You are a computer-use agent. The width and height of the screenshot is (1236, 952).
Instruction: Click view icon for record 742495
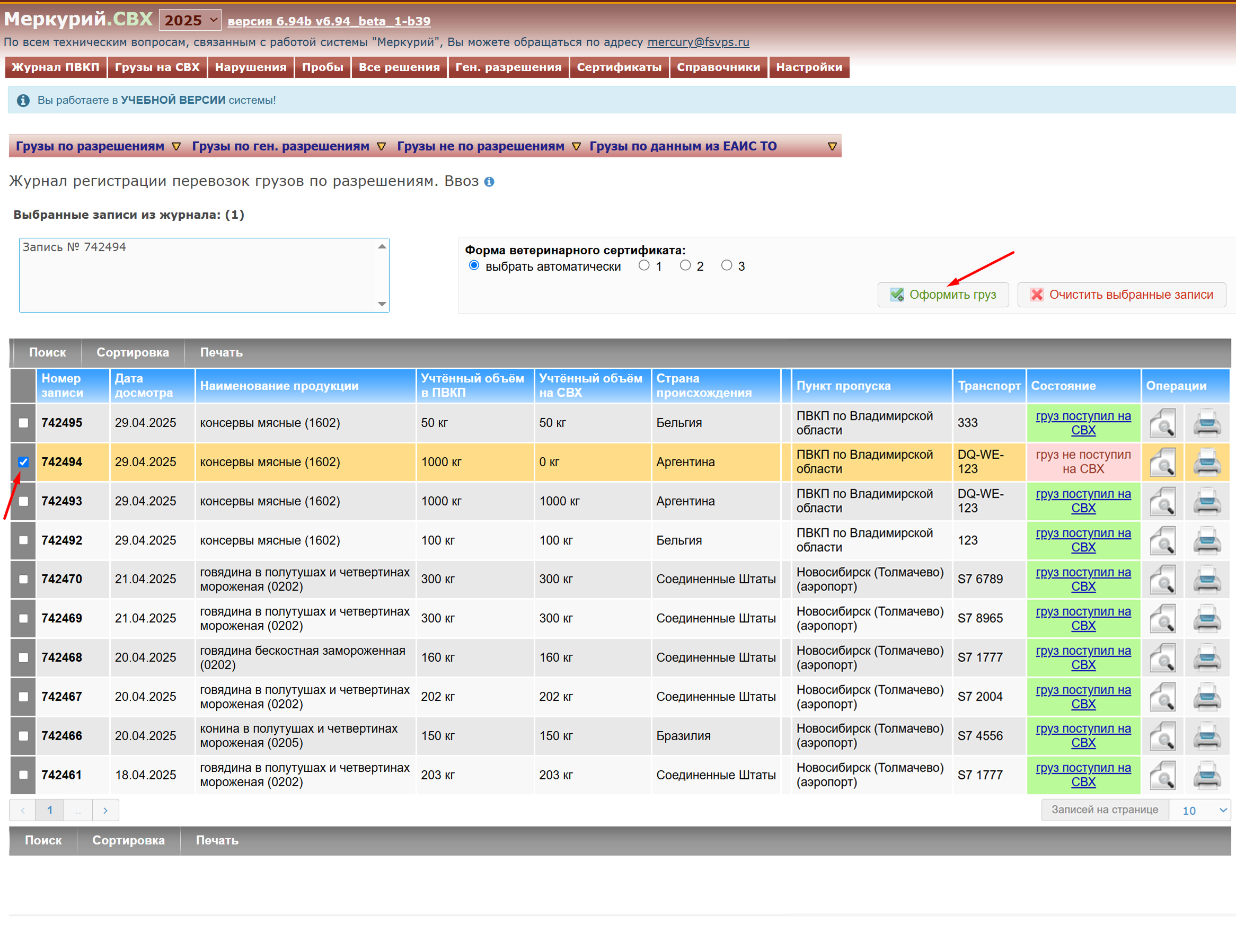pos(1162,423)
